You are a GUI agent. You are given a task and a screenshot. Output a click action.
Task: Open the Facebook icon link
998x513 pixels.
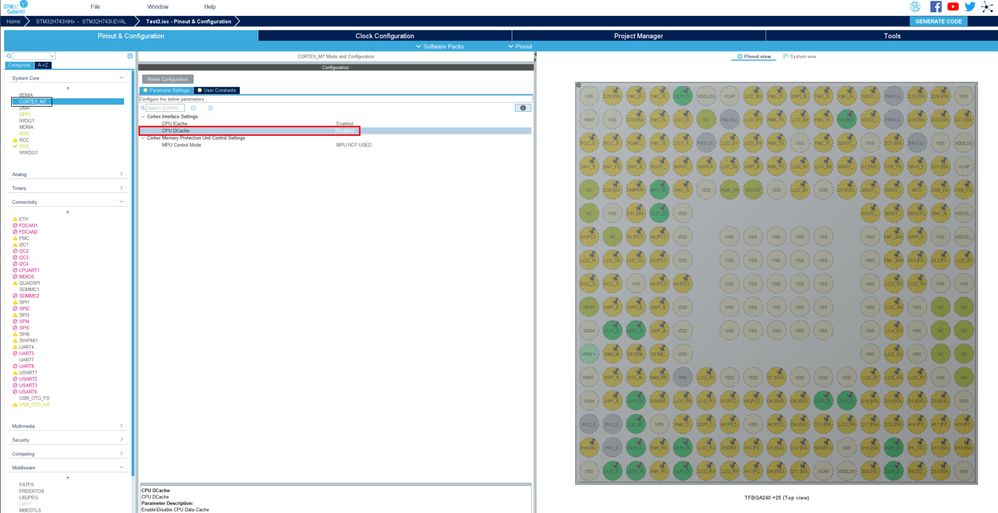point(935,7)
